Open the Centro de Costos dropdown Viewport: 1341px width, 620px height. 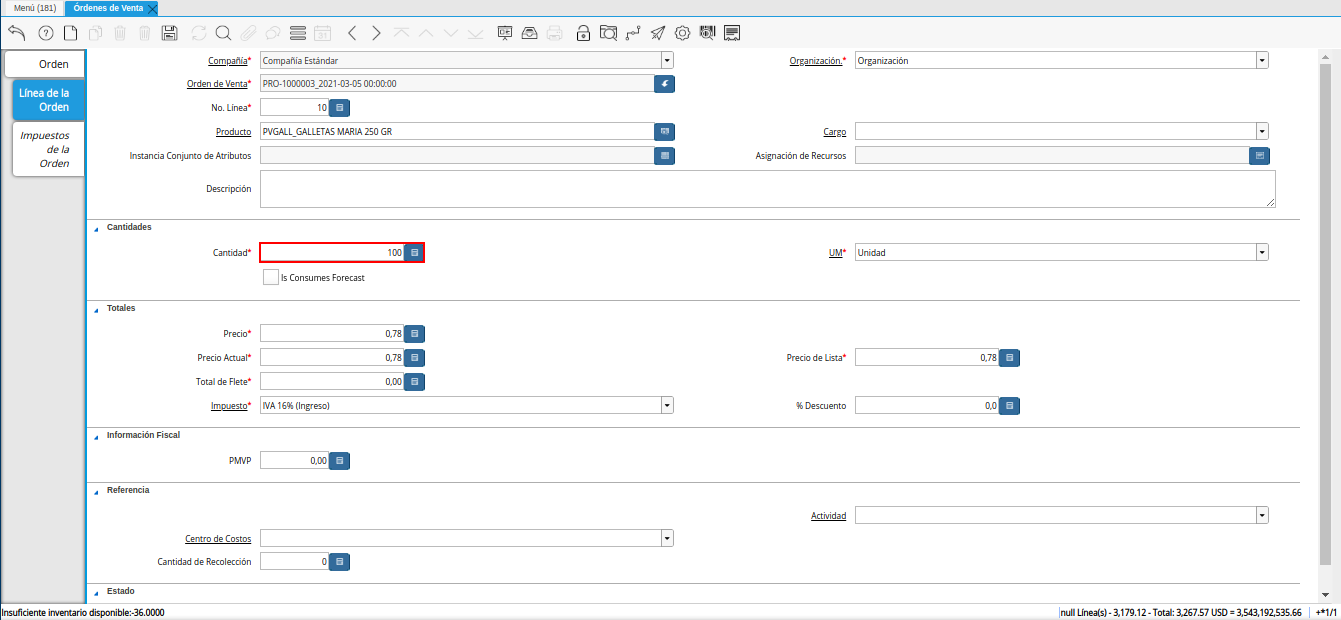point(667,538)
